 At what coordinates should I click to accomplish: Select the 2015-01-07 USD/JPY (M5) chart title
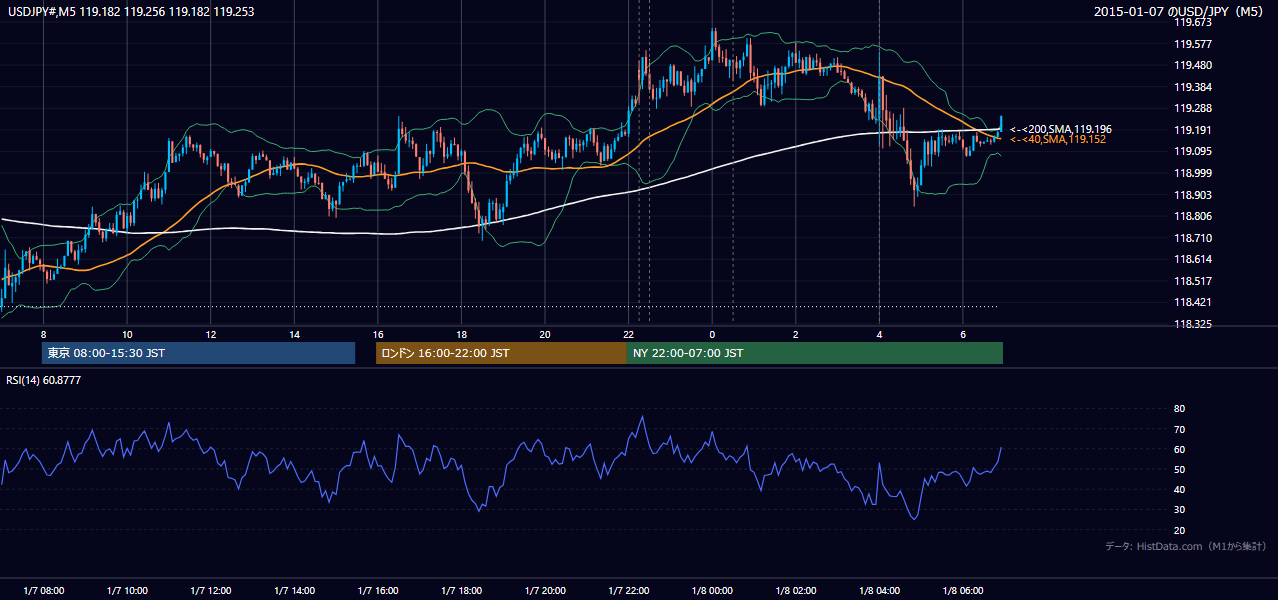point(1180,12)
